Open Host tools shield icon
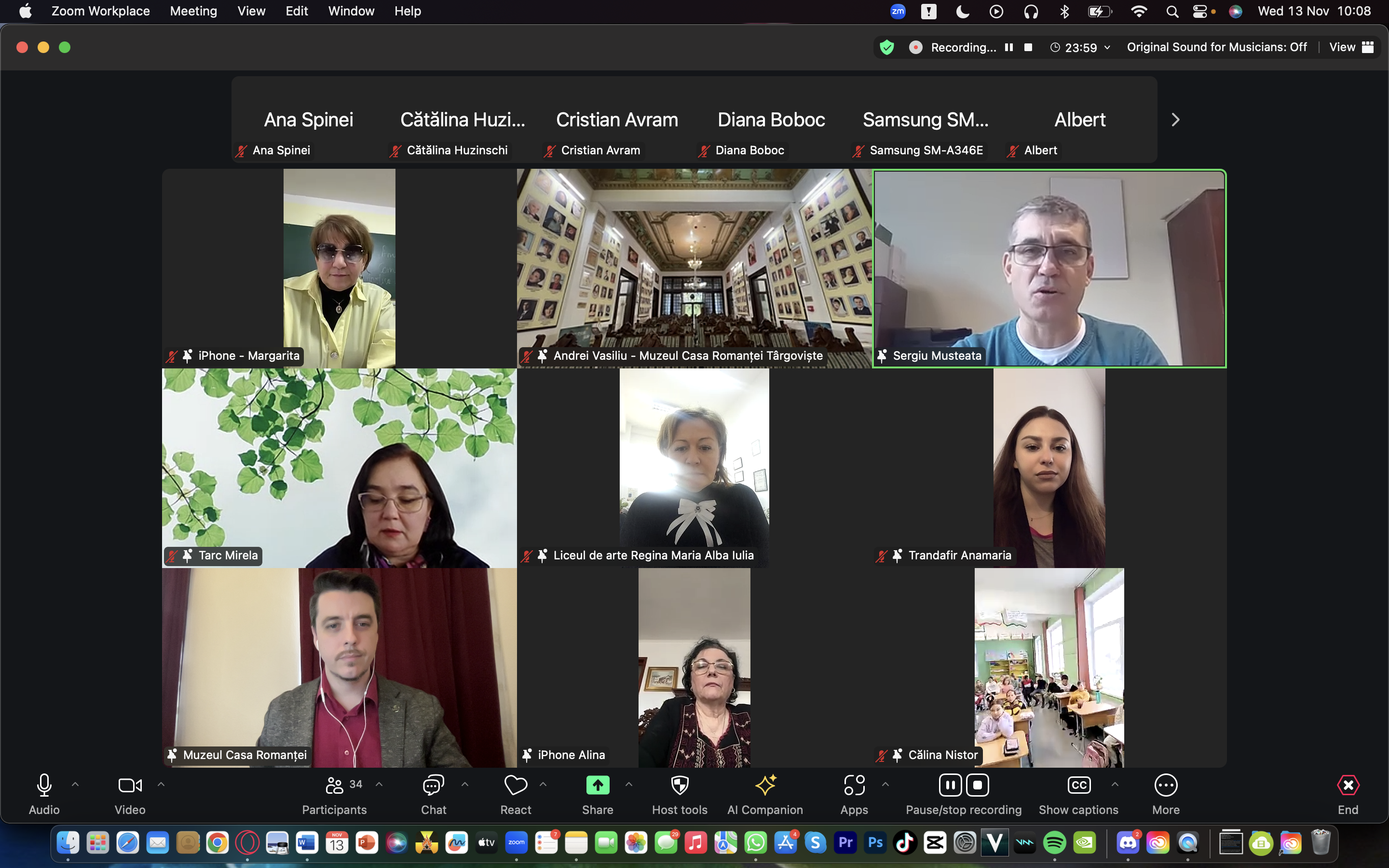Viewport: 1389px width, 868px height. click(x=680, y=786)
